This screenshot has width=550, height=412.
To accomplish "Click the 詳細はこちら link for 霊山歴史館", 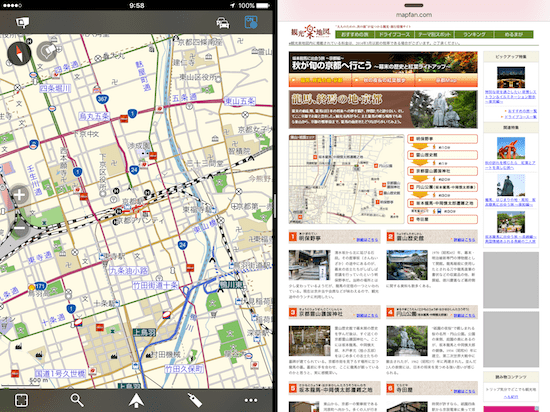I will (464, 240).
